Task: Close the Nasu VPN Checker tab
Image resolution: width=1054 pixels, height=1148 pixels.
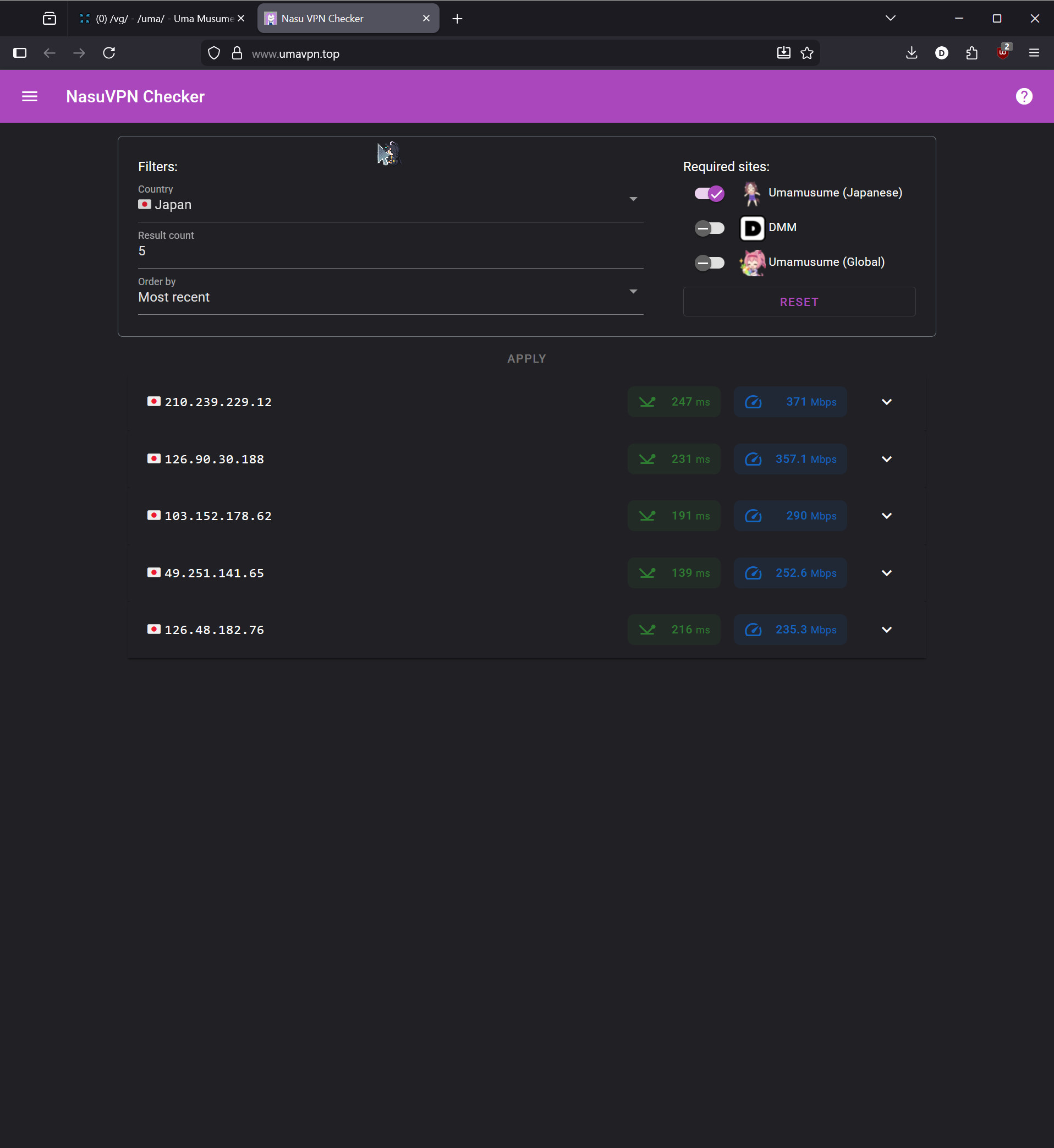Action: pyautogui.click(x=426, y=19)
